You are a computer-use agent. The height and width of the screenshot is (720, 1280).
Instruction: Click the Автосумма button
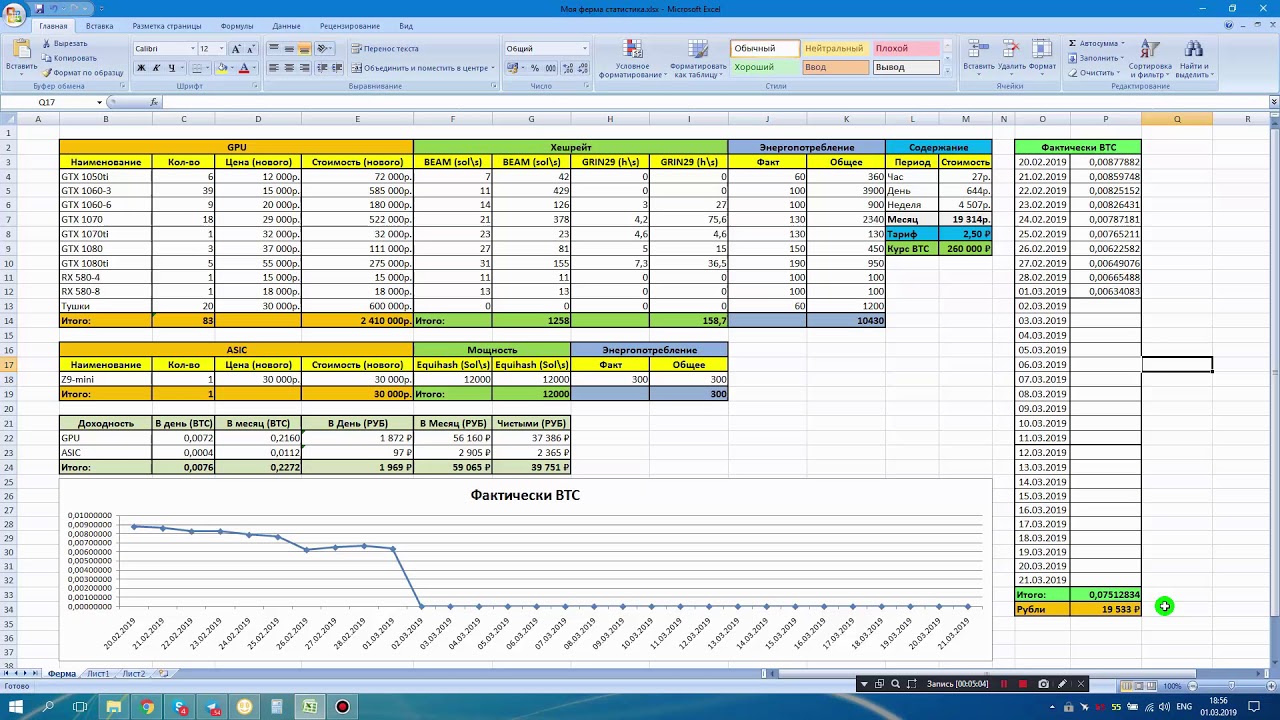tap(1098, 43)
